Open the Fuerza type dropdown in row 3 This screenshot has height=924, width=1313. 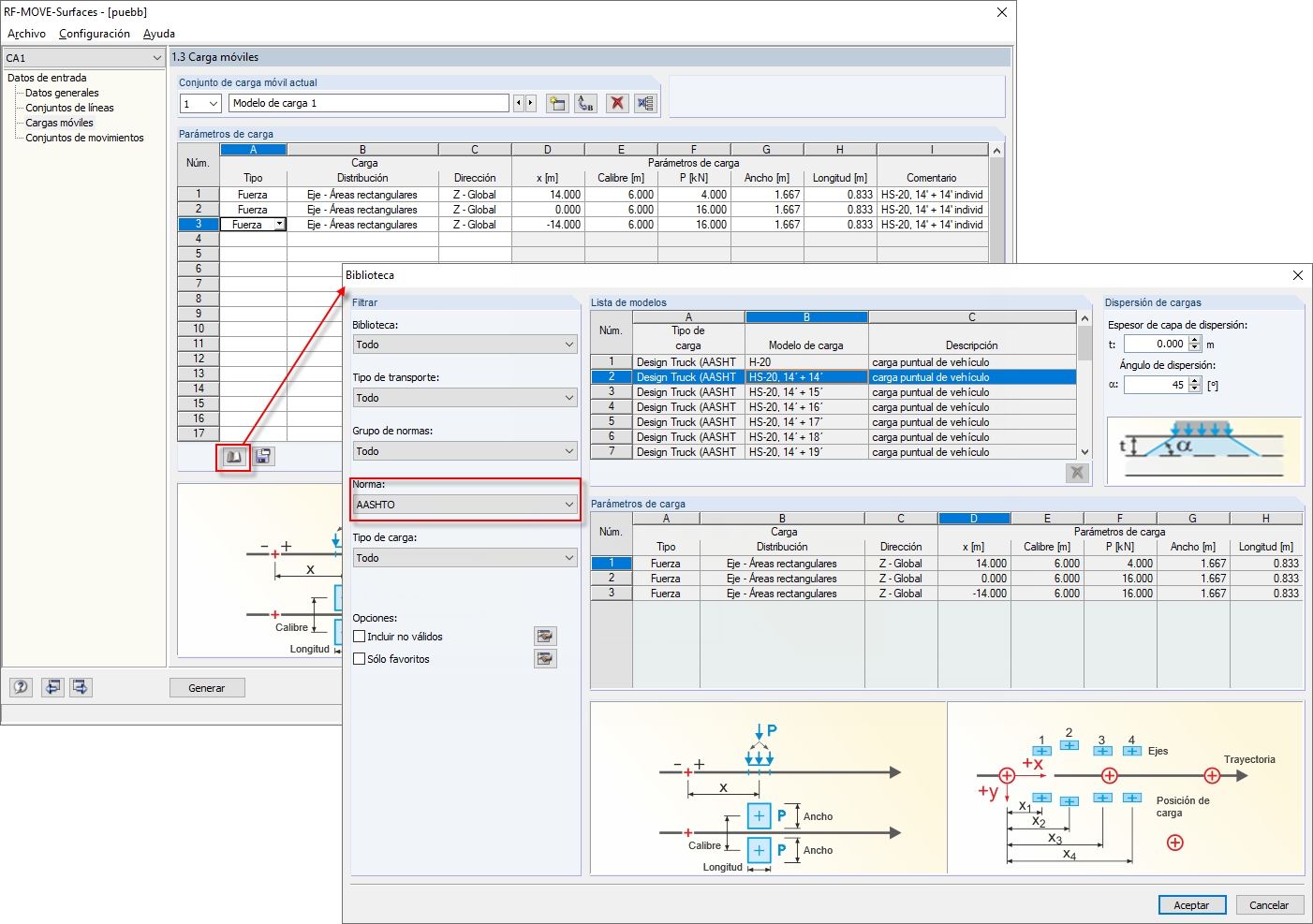[x=279, y=225]
